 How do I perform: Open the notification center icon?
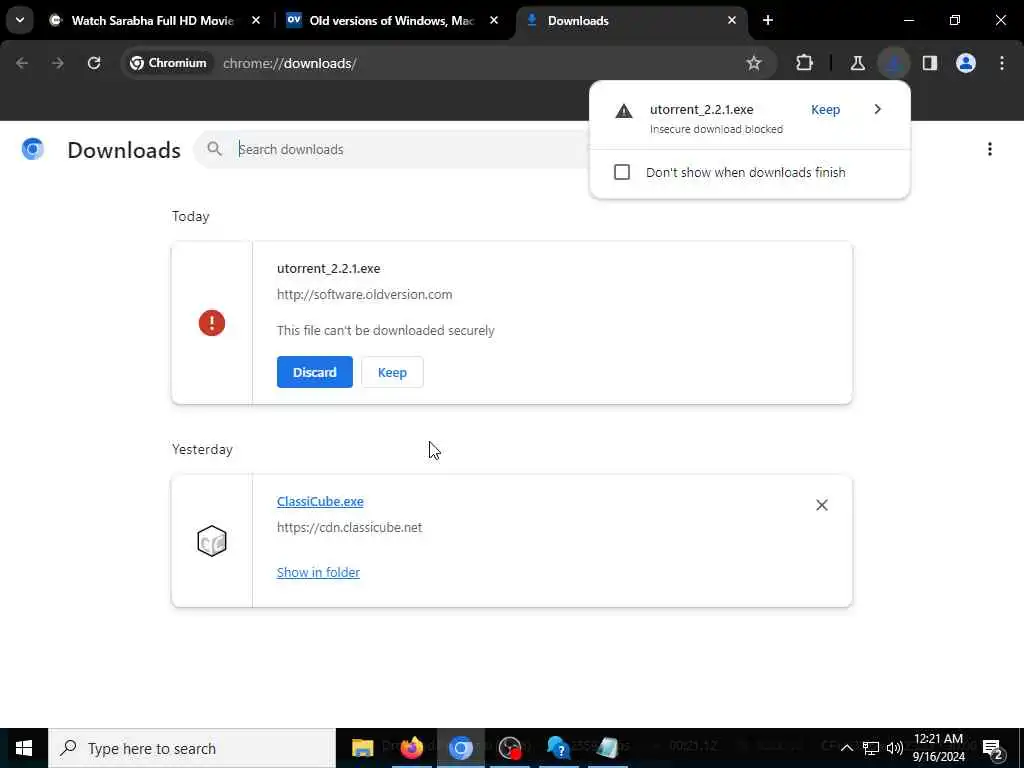(993, 749)
